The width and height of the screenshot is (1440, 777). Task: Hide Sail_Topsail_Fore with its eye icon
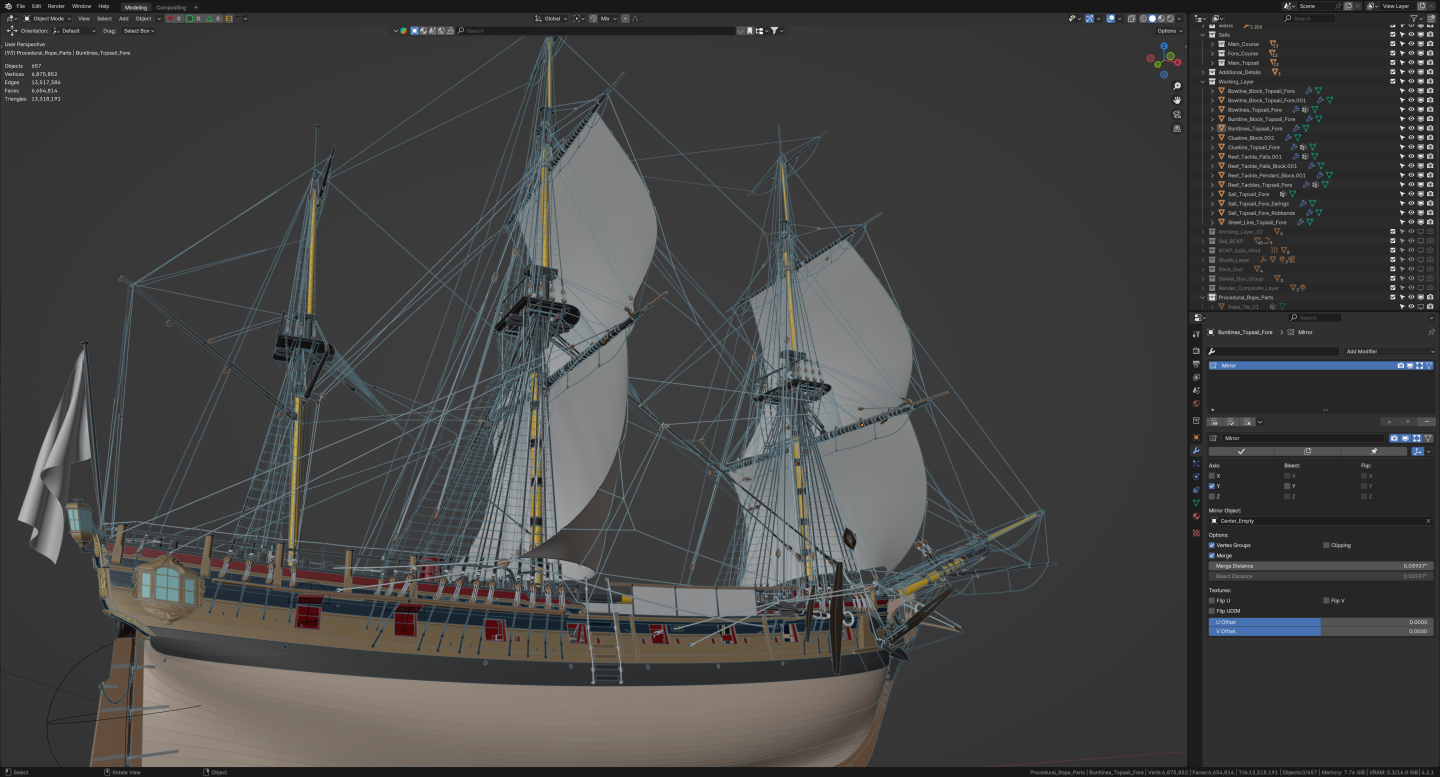1411,194
